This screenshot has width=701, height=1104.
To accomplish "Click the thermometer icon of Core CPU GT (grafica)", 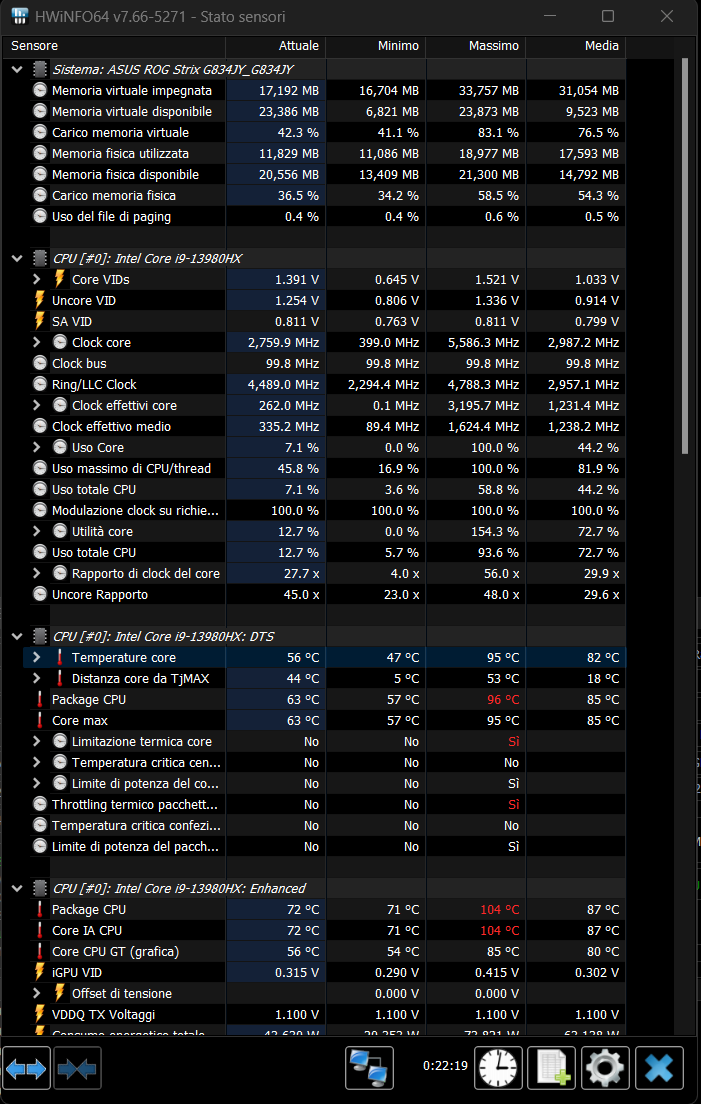I will 40,951.
